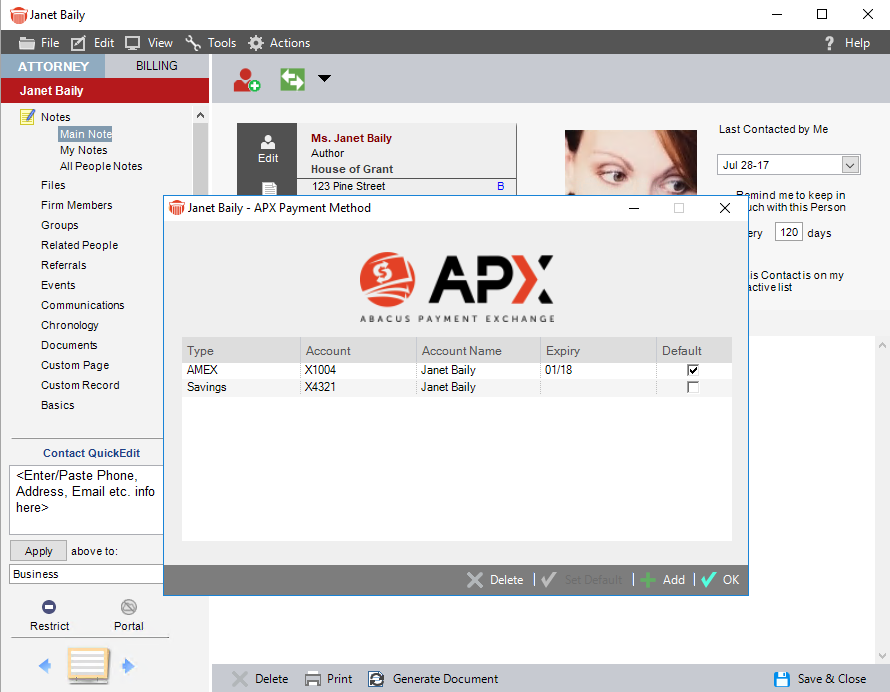Select My Notes in the Notes tree
The height and width of the screenshot is (692, 890).
83,149
